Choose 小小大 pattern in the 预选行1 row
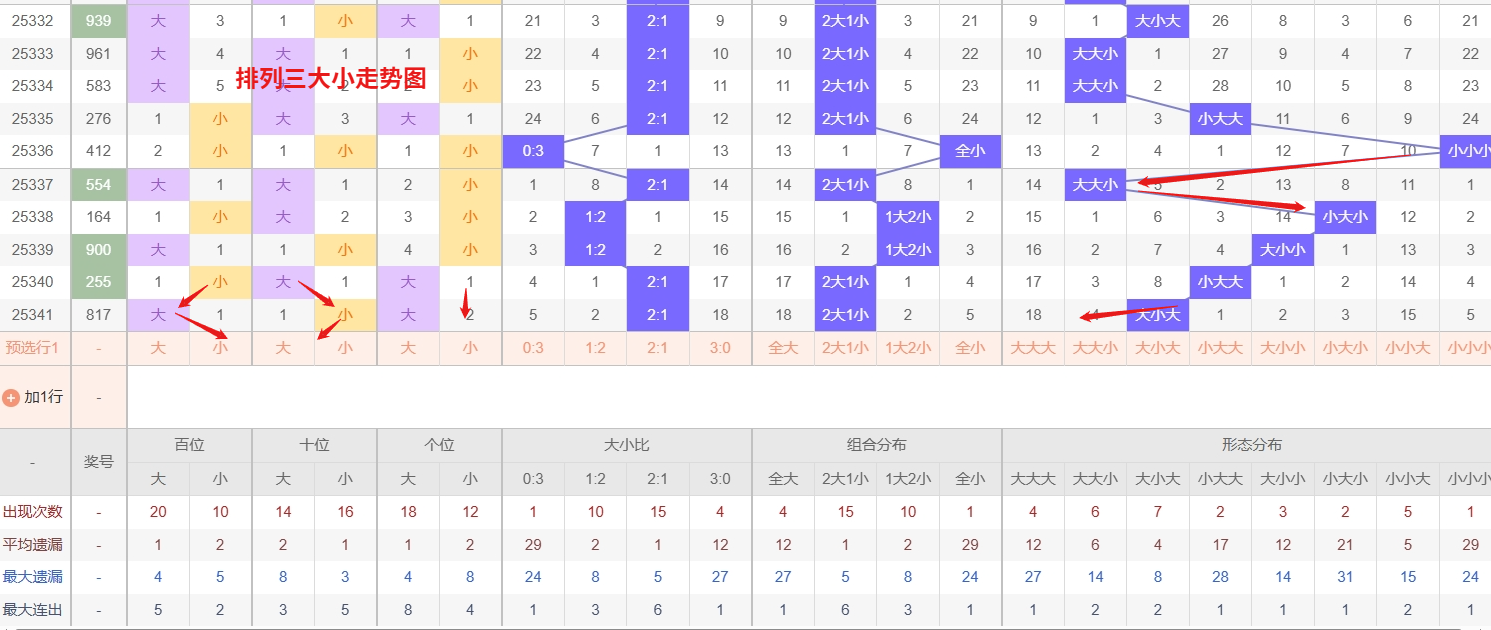The image size is (1491, 630). click(x=1408, y=349)
